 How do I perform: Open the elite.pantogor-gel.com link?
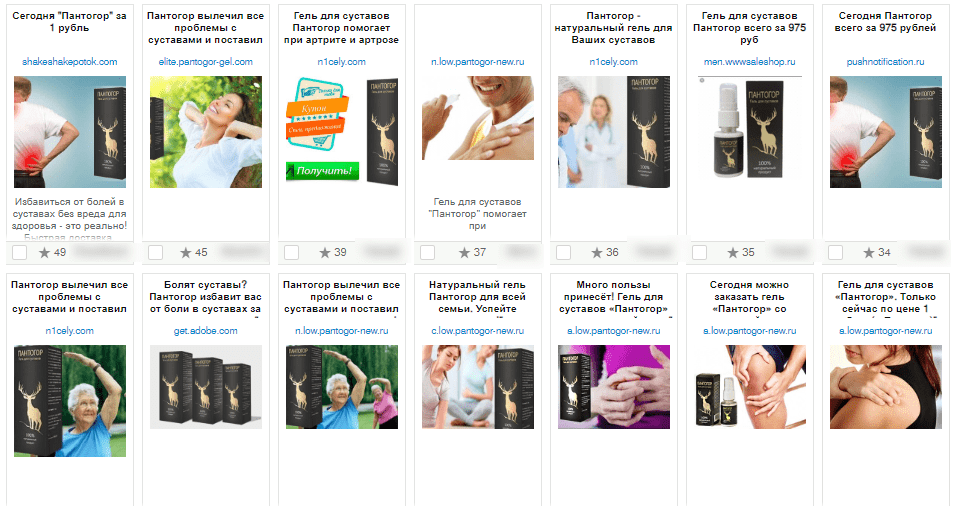coord(205,62)
